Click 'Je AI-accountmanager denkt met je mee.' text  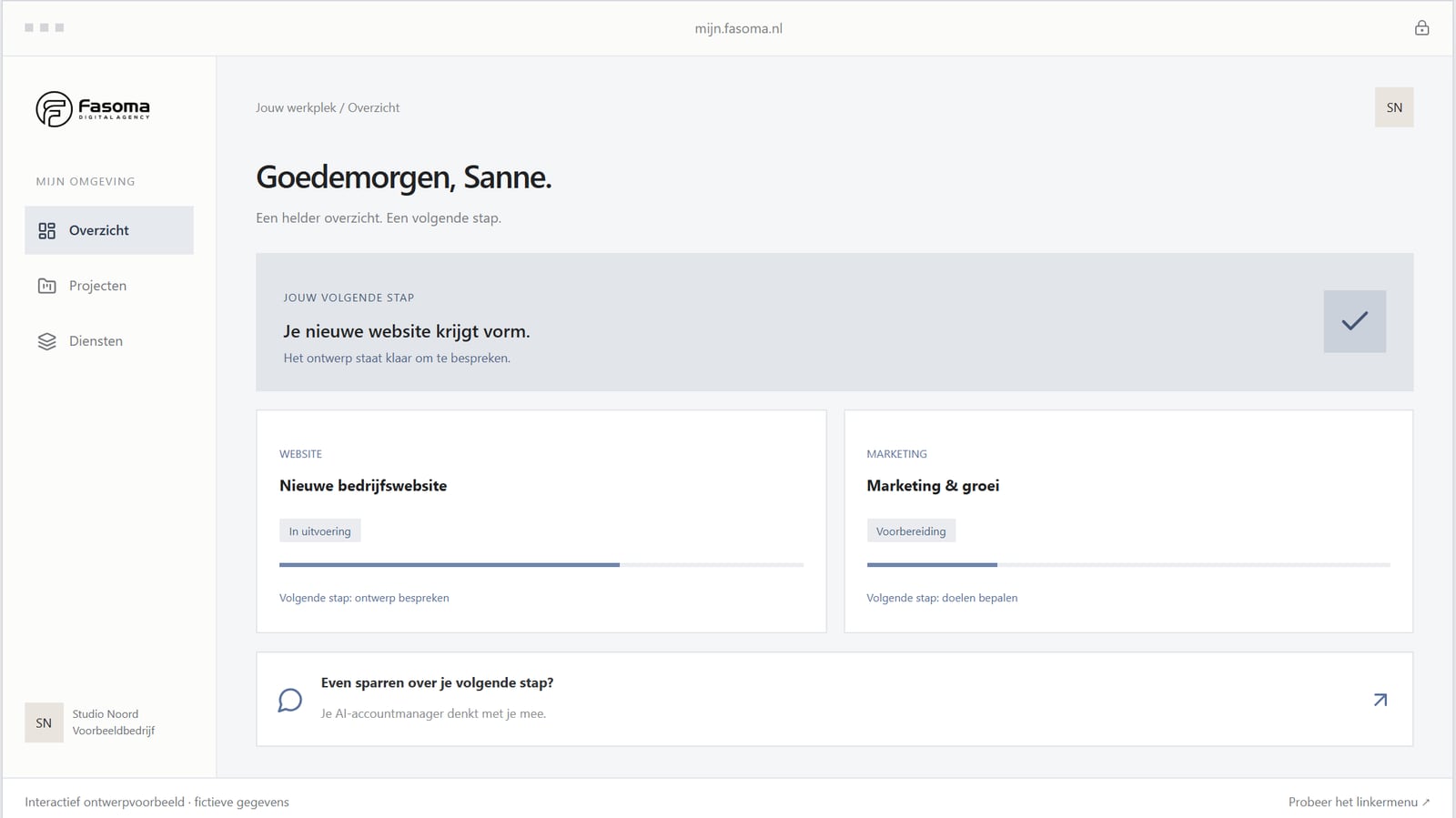click(433, 713)
